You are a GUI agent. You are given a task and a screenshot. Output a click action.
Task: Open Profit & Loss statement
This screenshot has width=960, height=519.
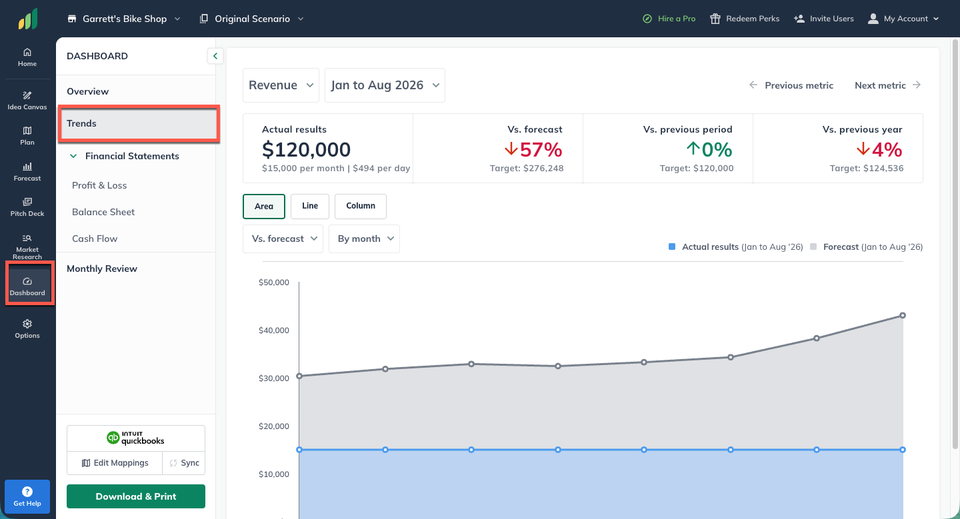point(99,185)
